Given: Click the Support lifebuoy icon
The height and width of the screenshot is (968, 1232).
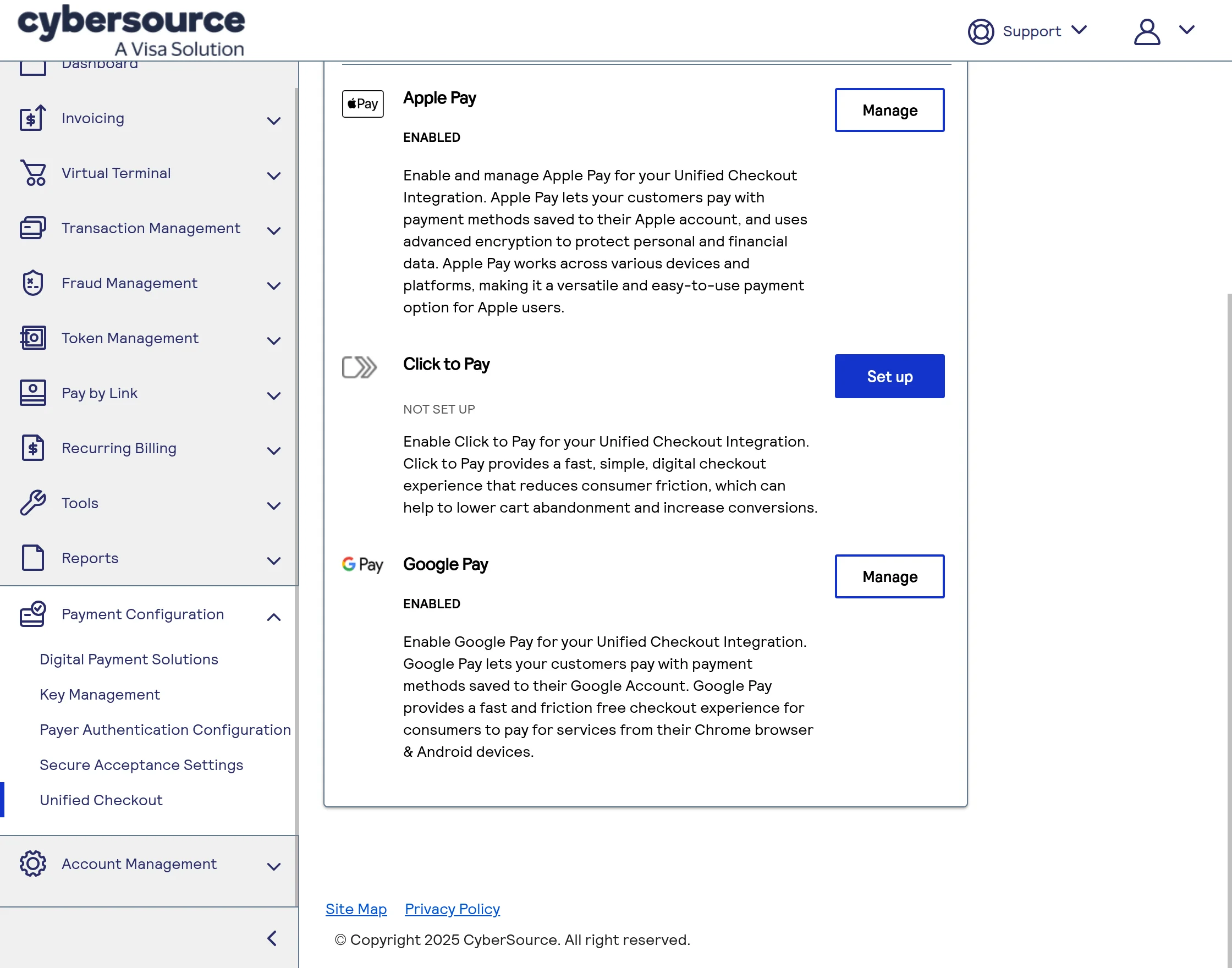Looking at the screenshot, I should [x=981, y=31].
